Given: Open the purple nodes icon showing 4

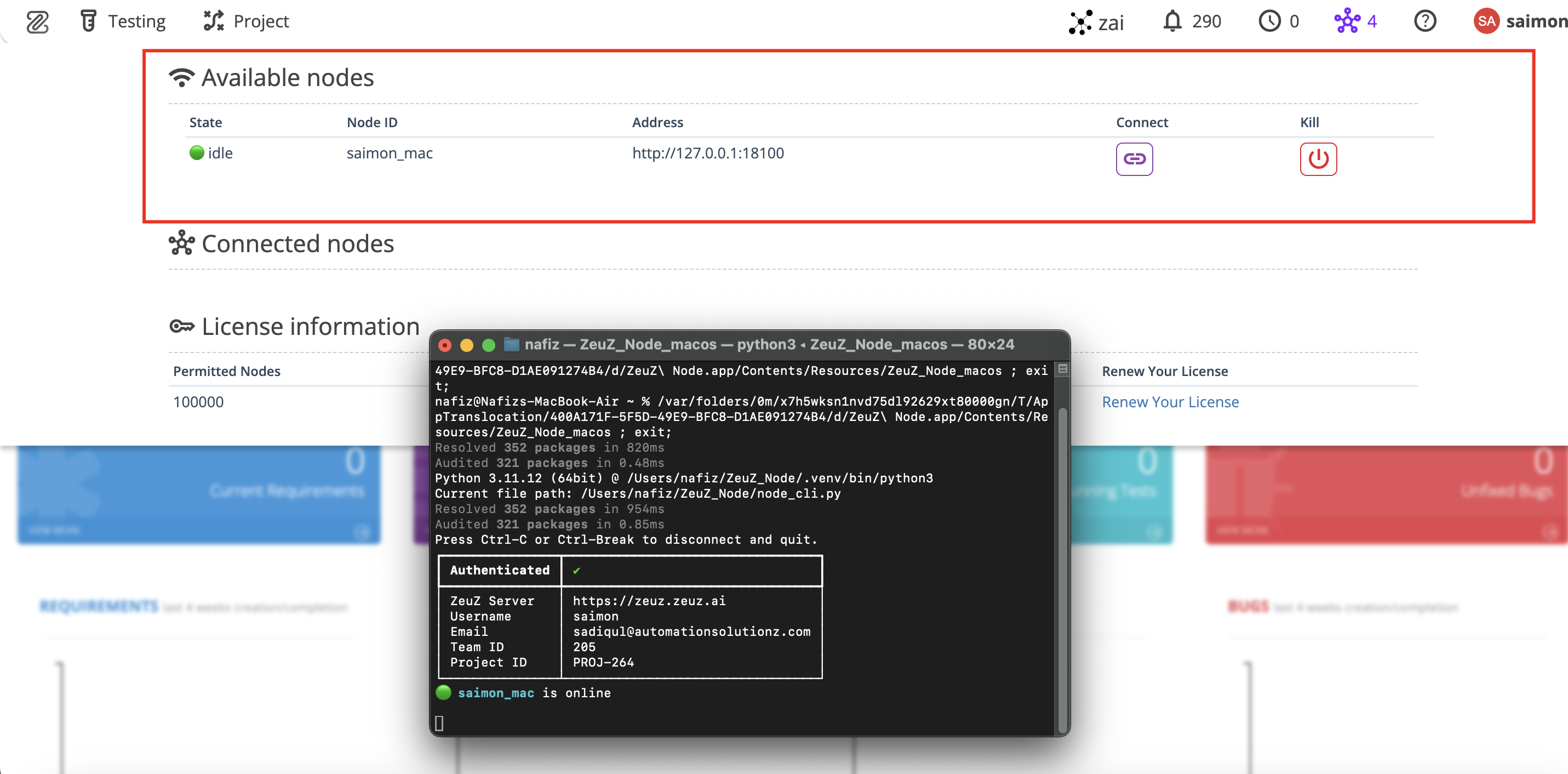Looking at the screenshot, I should click(x=1355, y=21).
